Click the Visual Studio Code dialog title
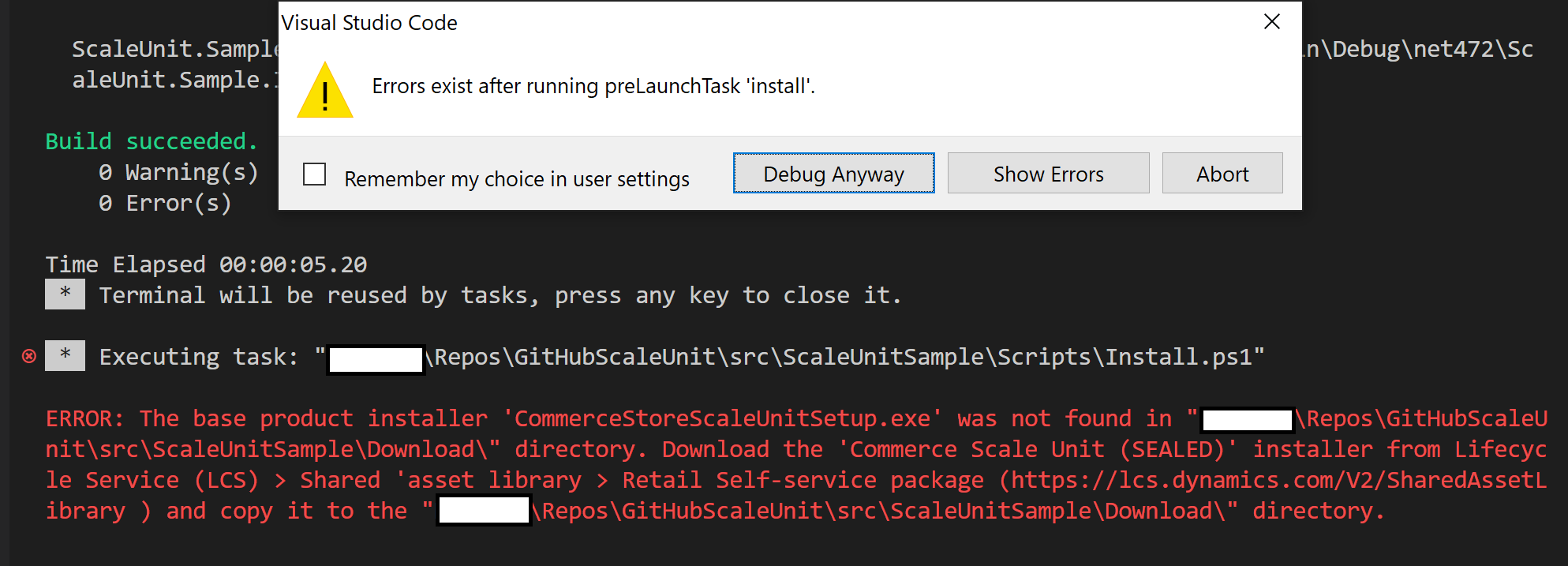Viewport: 1568px width, 566px height. pos(369,23)
